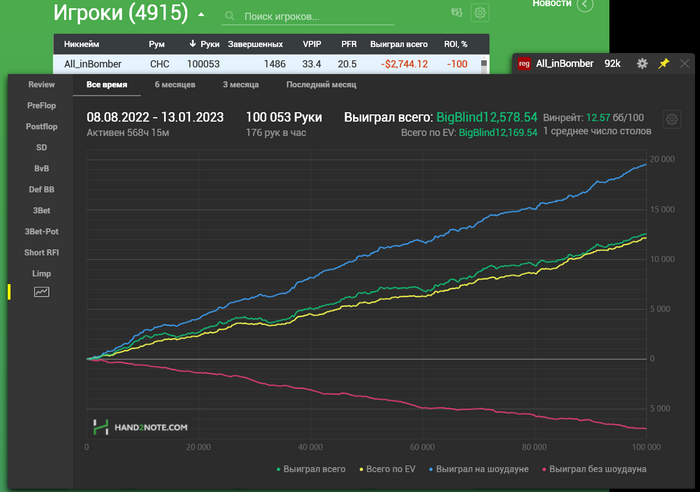This screenshot has height=492, width=700.
Task: Click BigBlind12,169.54 EV value
Action: [498, 133]
